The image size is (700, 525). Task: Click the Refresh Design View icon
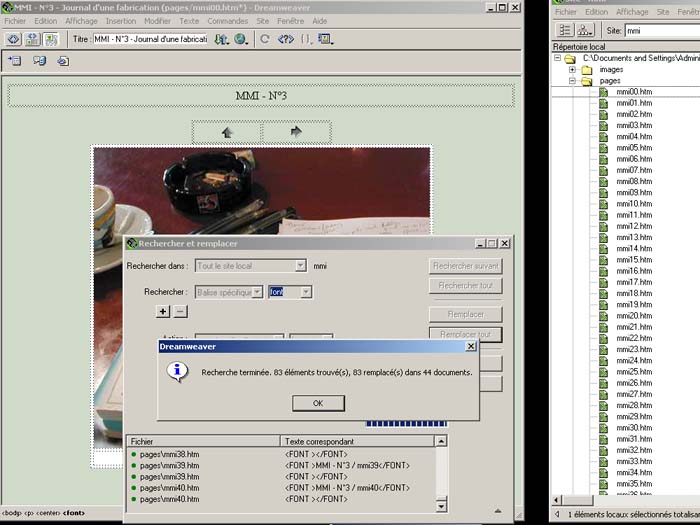[265, 39]
